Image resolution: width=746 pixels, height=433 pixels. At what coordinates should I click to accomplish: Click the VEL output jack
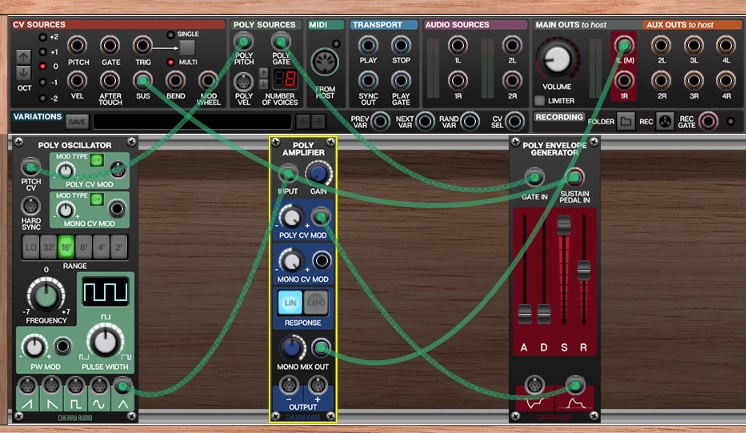77,80
